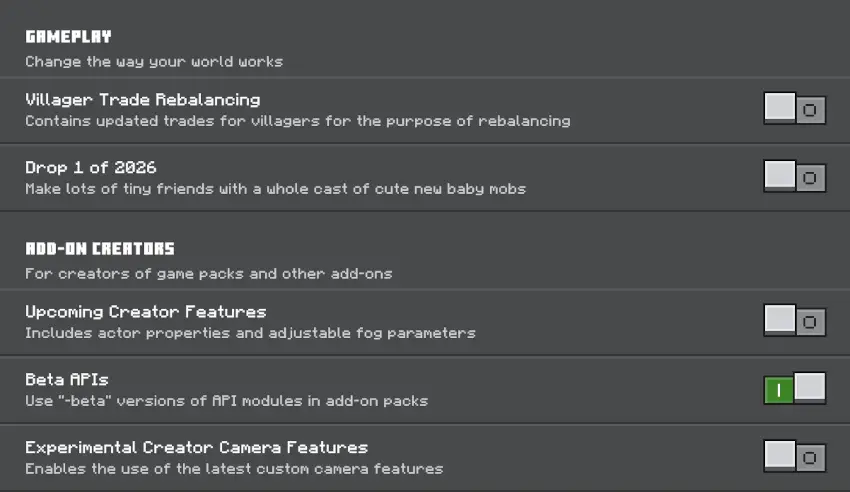Click the cute new baby mobs description
Screen dimensions: 850x492
(275, 188)
